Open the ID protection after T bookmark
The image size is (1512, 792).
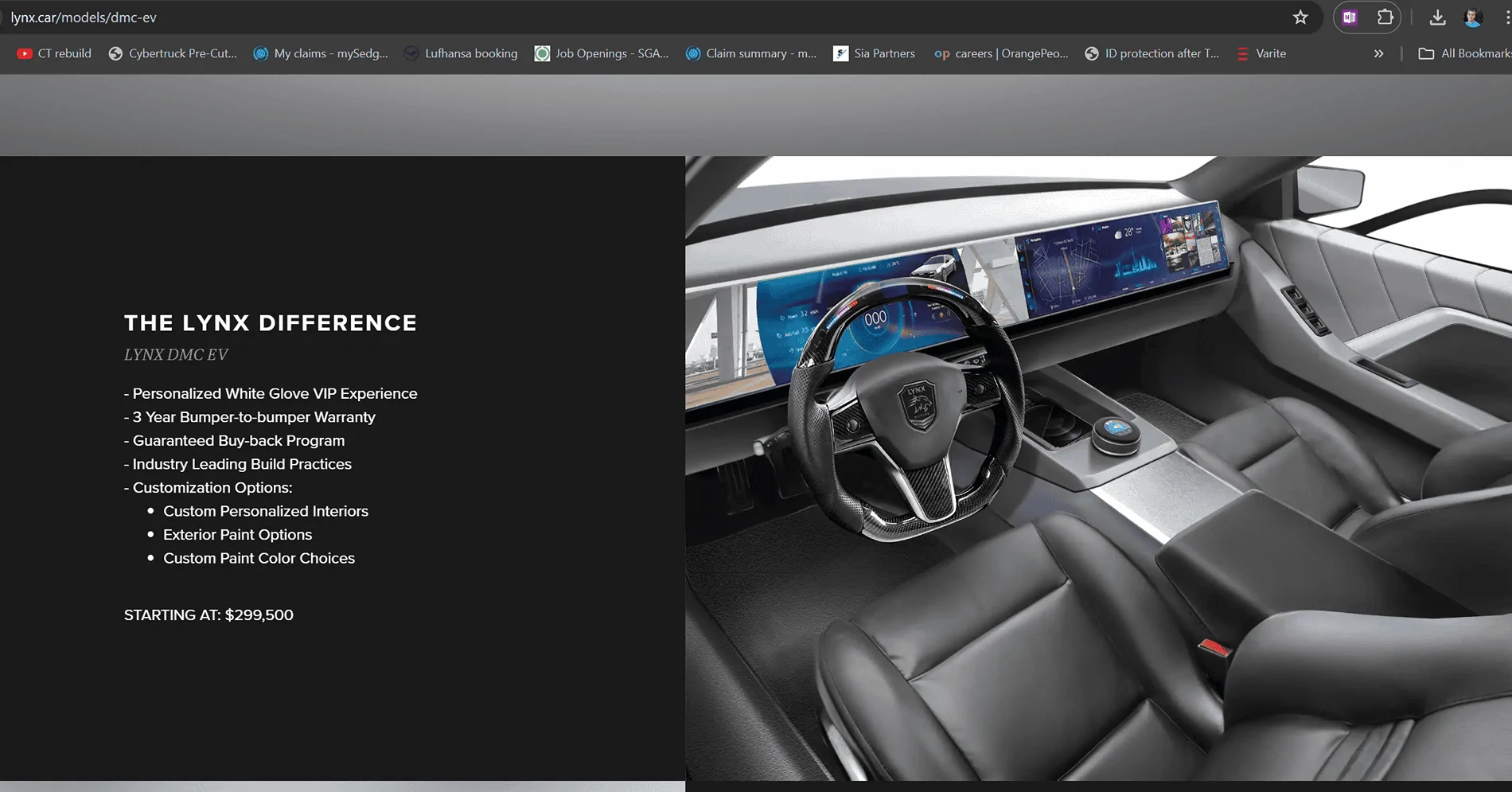point(1152,53)
